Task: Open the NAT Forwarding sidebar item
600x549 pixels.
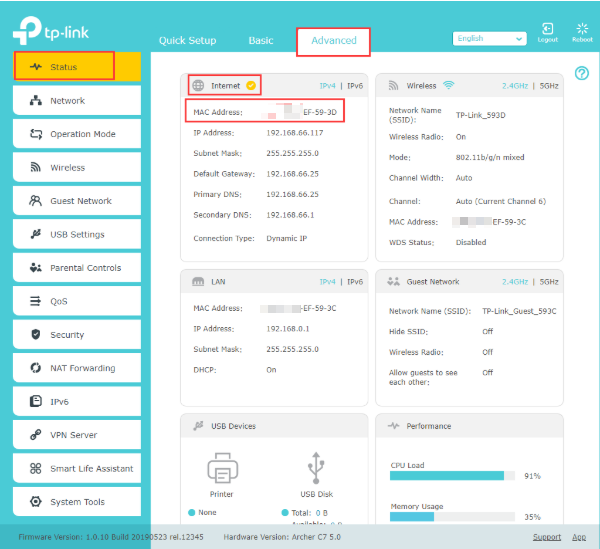Action: click(77, 368)
